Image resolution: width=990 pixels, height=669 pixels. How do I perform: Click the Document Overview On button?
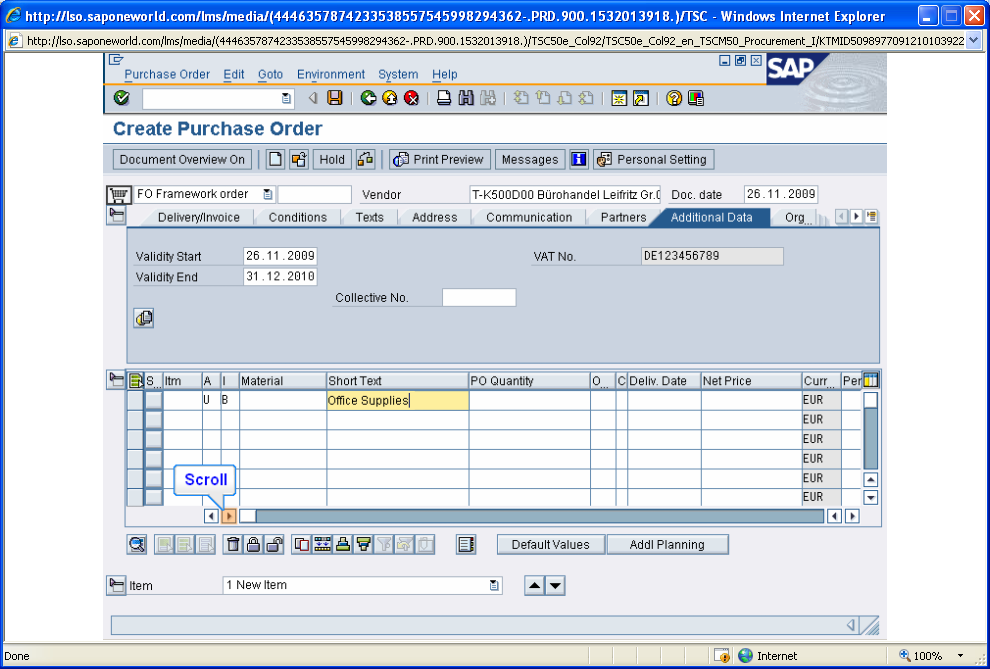(x=182, y=160)
